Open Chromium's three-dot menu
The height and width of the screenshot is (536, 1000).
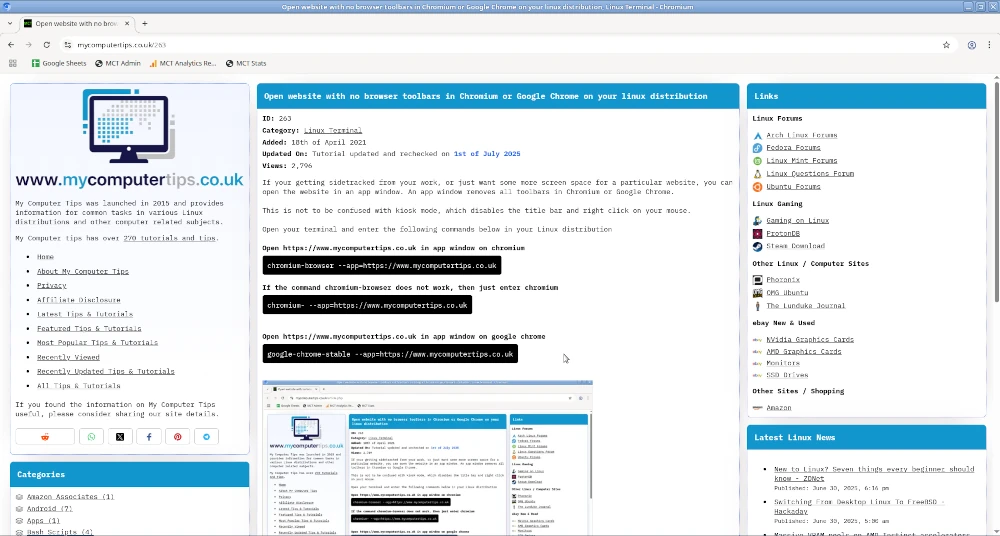[x=990, y=45]
